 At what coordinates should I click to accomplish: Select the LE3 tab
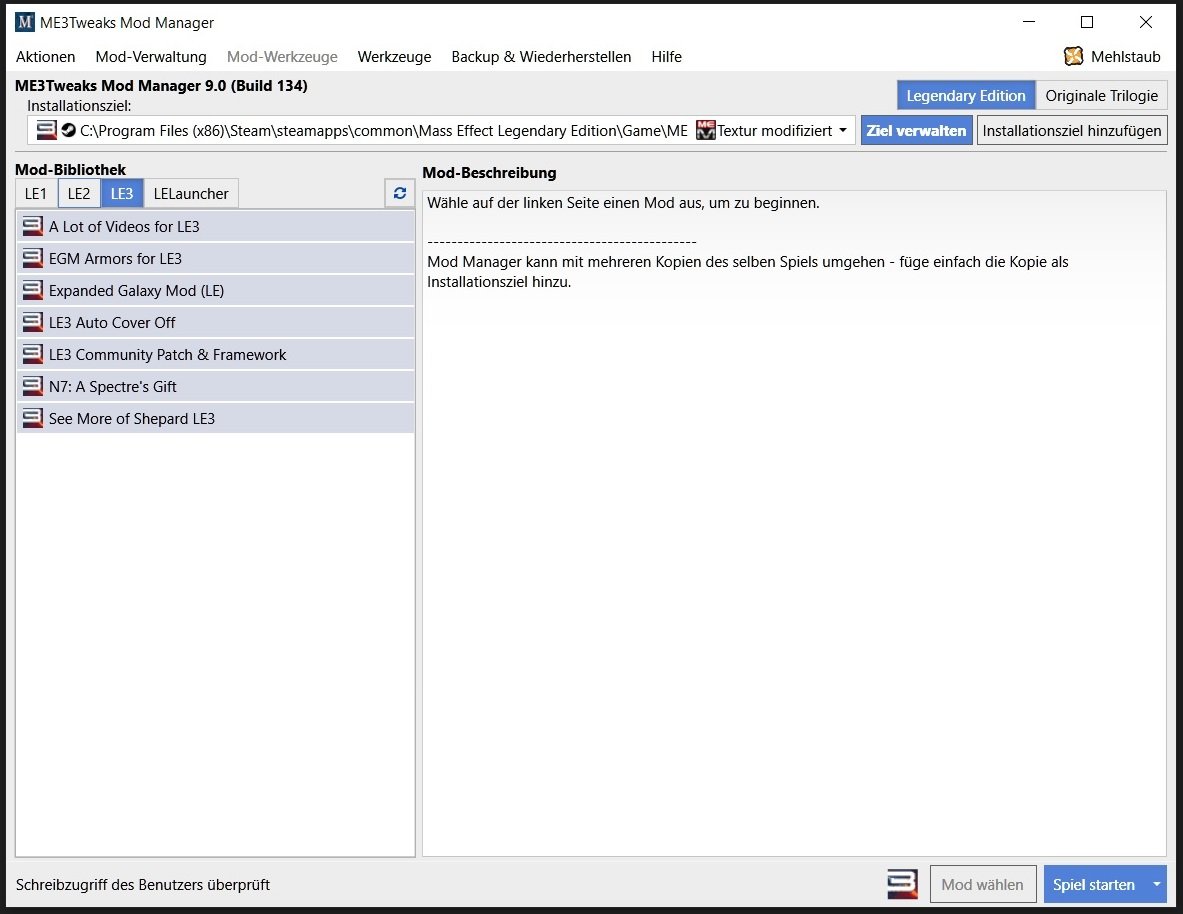point(121,193)
